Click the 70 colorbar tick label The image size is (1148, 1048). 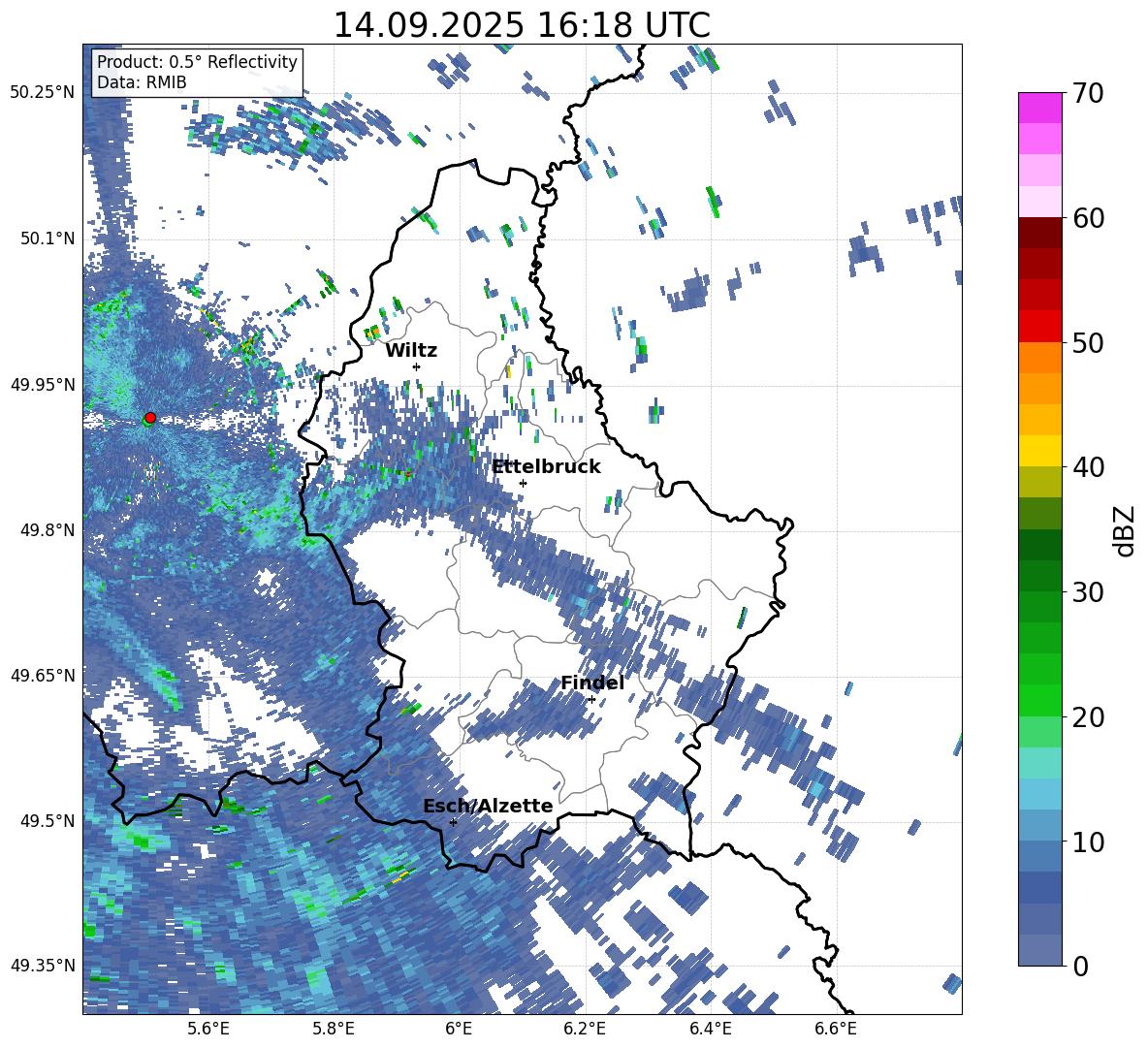coord(1088,94)
